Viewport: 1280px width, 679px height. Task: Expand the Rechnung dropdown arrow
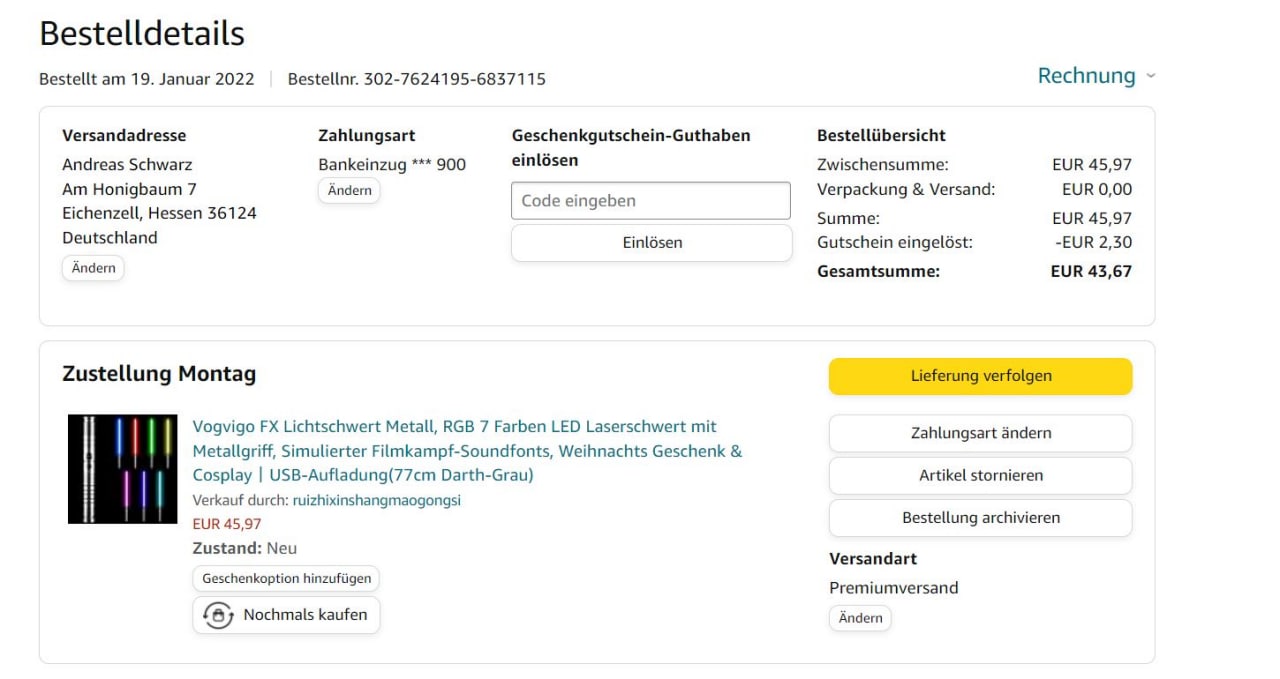(x=1150, y=77)
